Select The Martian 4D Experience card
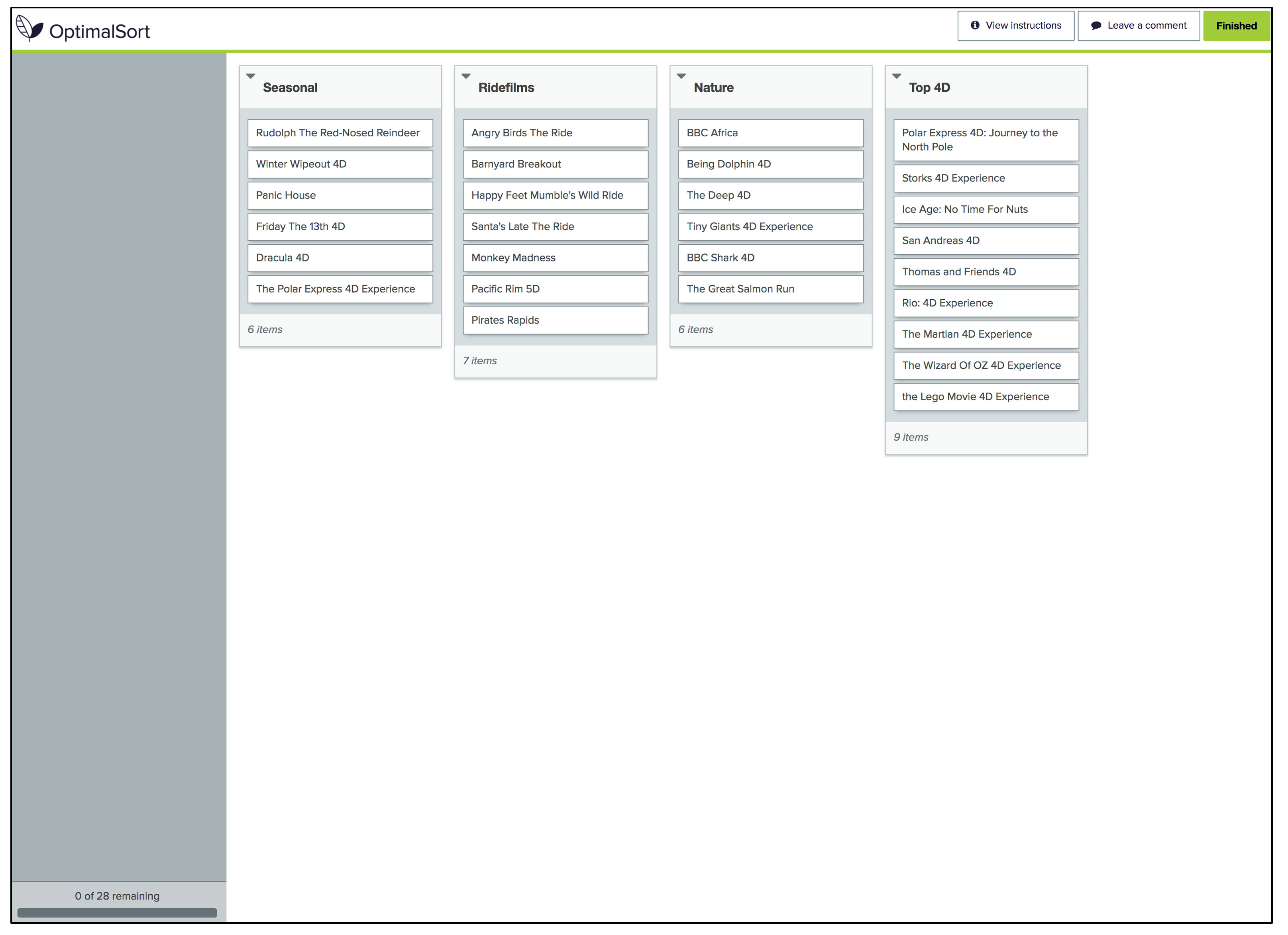Screen dimensions: 1288x935 [986, 334]
